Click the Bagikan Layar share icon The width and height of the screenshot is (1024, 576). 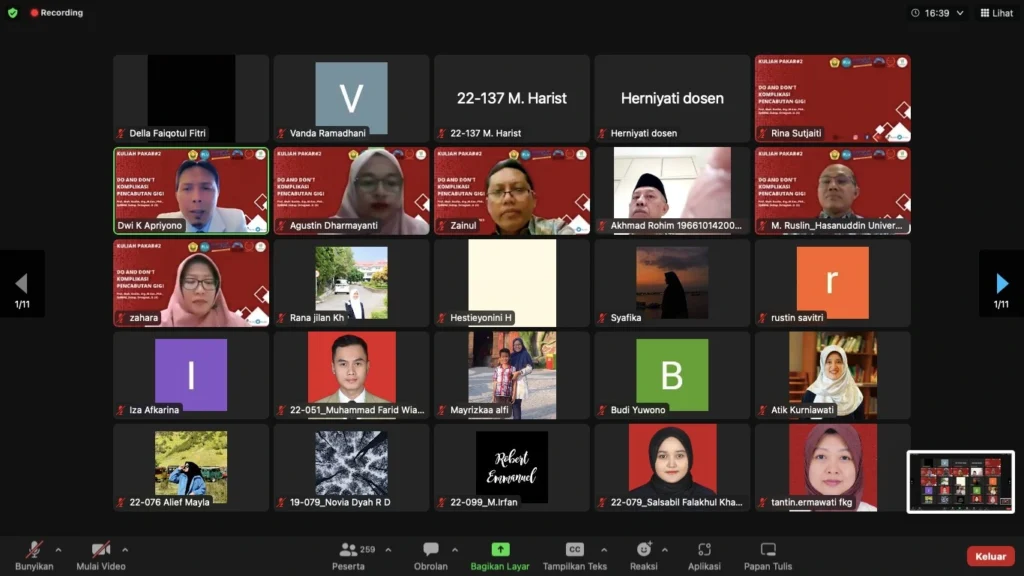click(x=500, y=549)
